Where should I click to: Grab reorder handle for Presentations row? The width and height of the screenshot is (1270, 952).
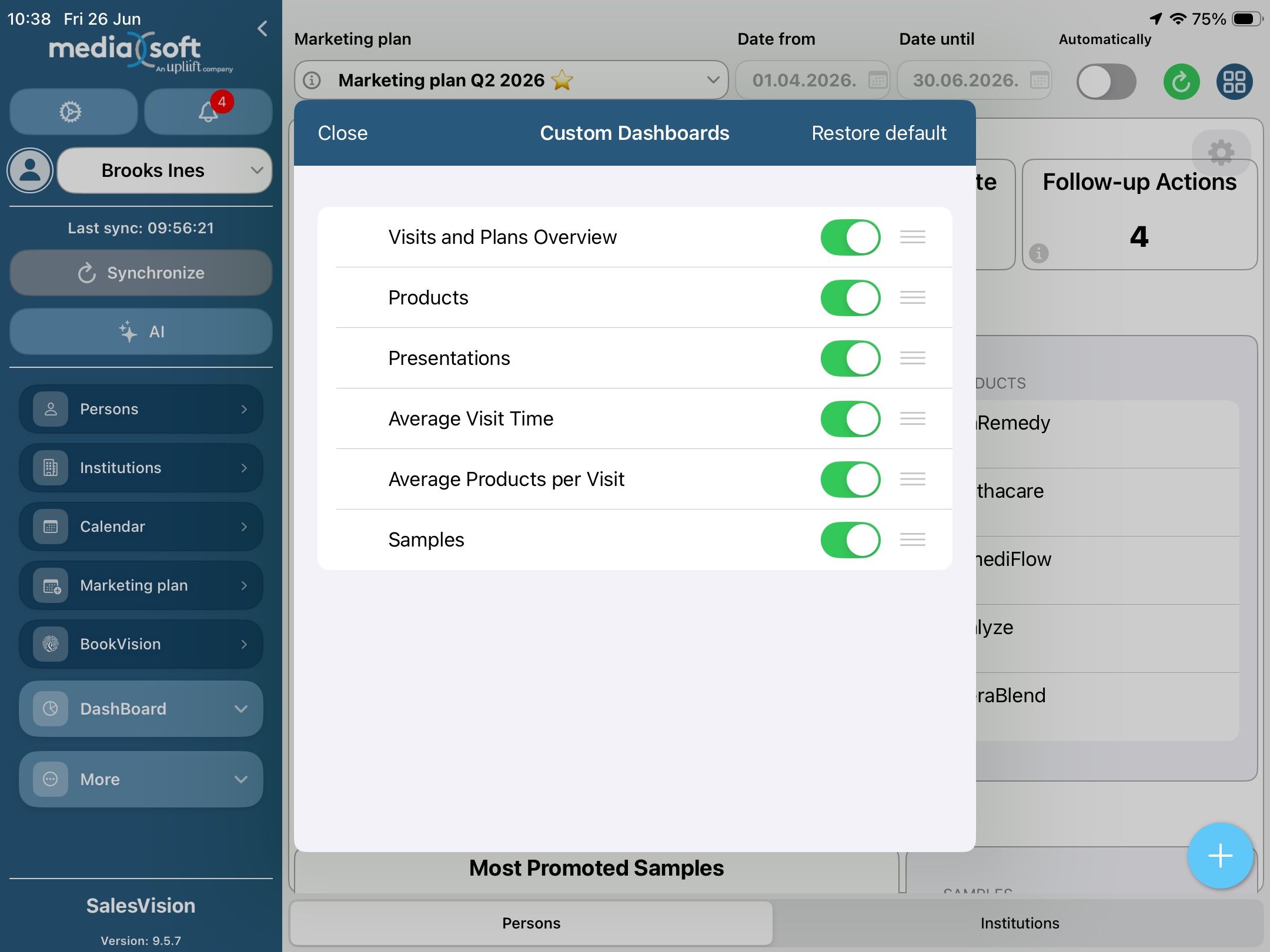(x=913, y=358)
